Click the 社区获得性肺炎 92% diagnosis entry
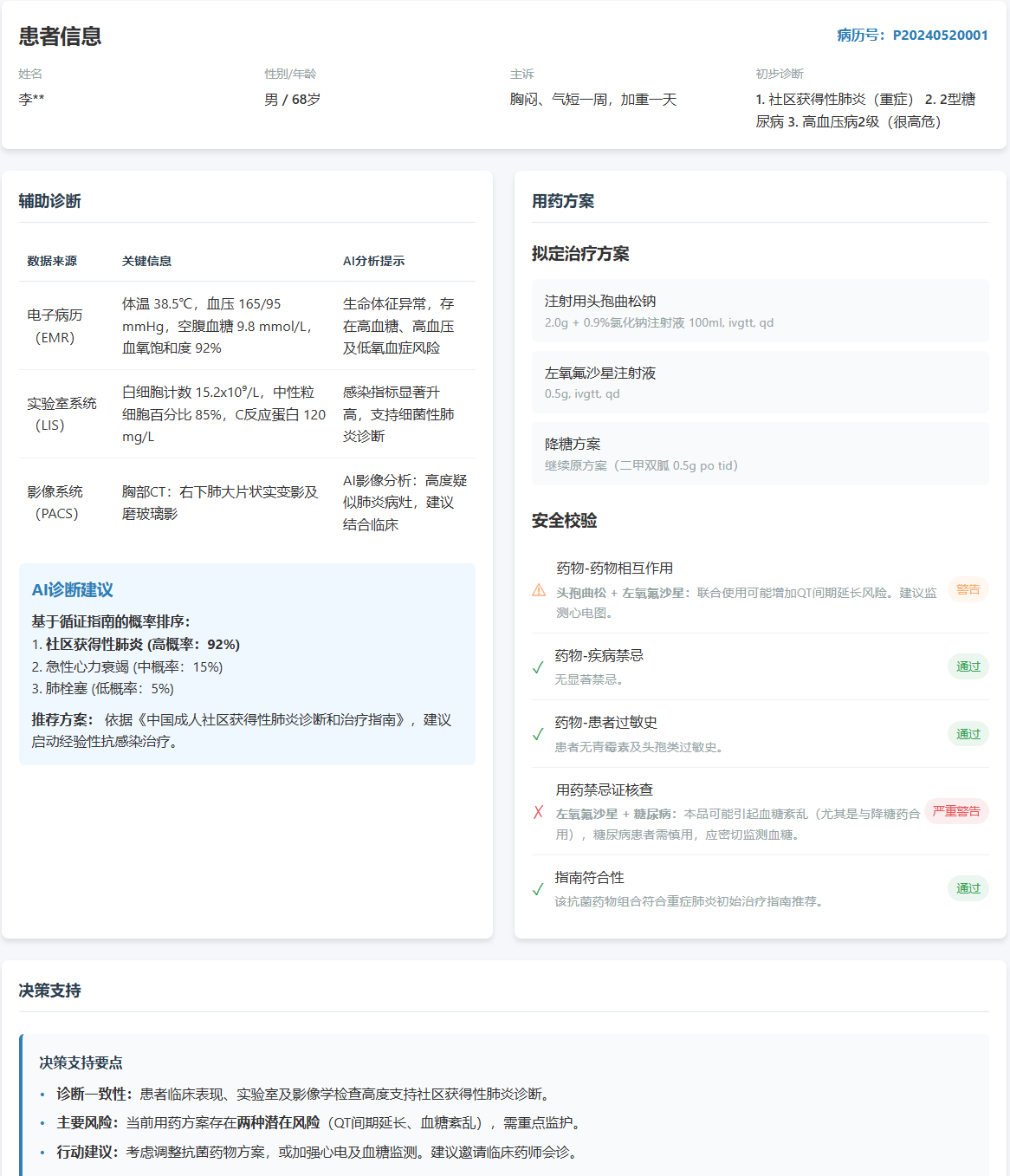The height and width of the screenshot is (1176, 1010). coord(136,645)
